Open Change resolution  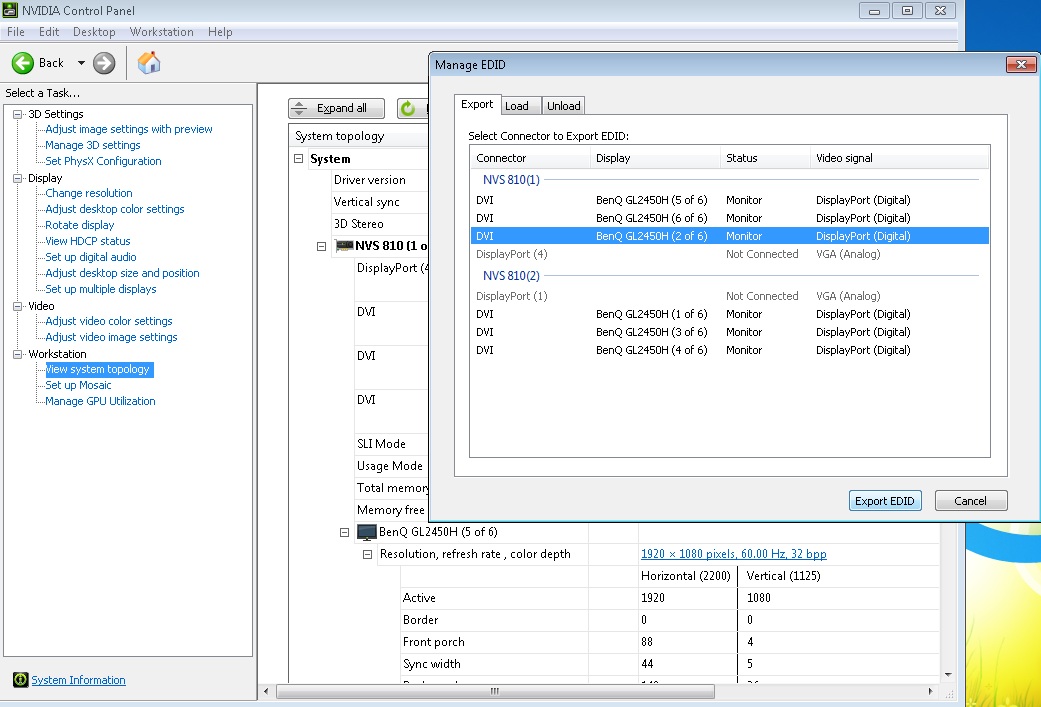tap(88, 193)
